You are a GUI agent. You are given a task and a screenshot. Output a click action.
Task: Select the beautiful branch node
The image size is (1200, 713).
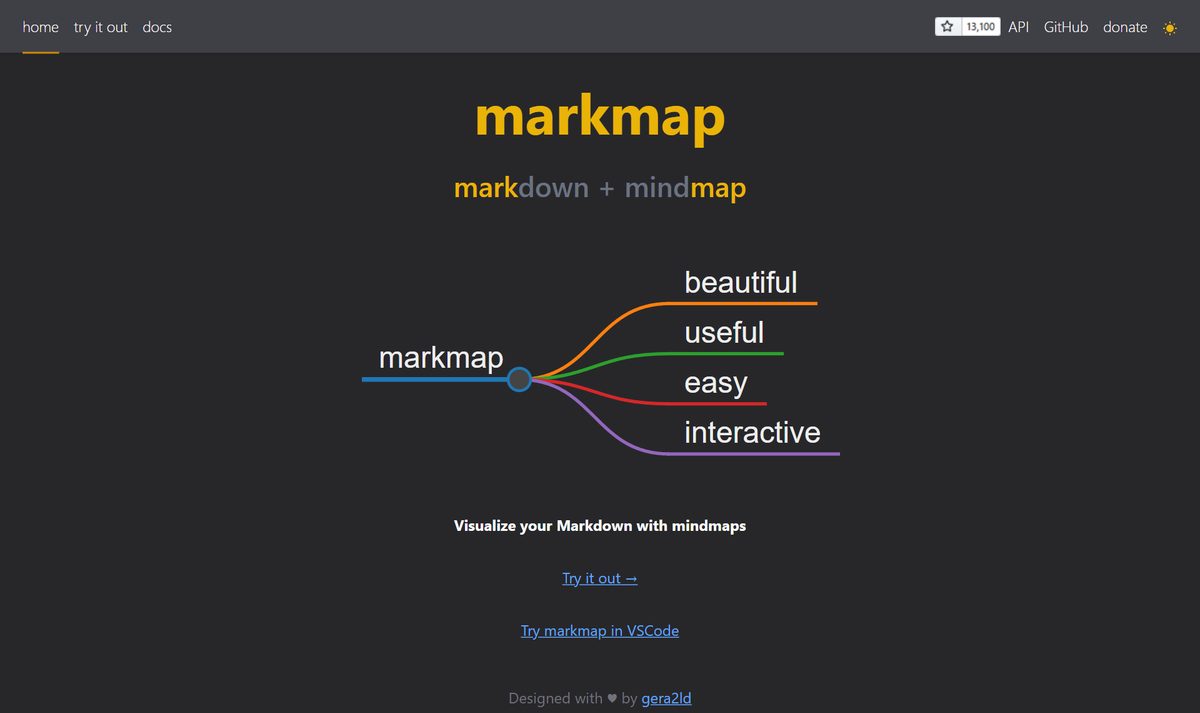(741, 282)
